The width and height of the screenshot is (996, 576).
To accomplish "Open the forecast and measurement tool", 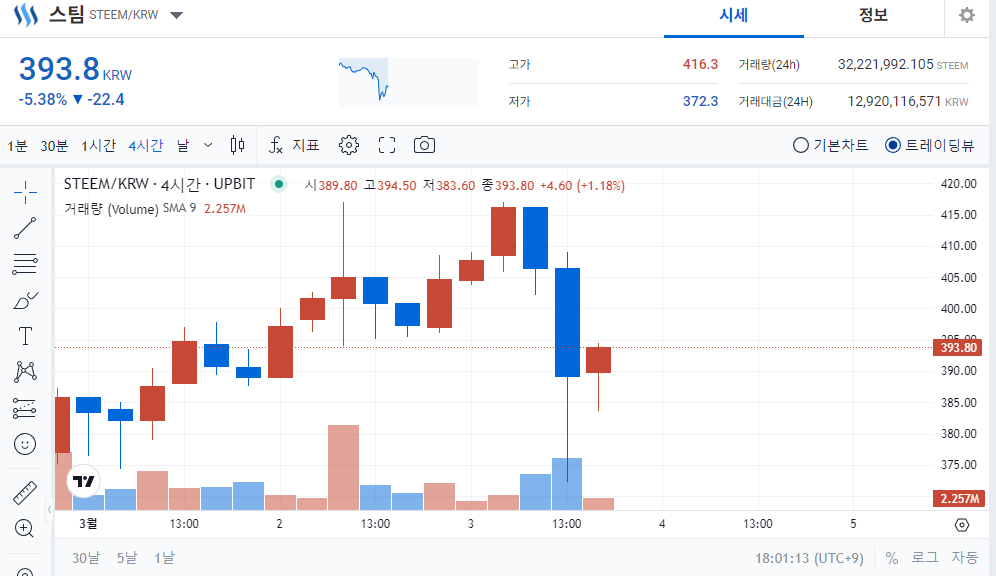I will pos(25,408).
